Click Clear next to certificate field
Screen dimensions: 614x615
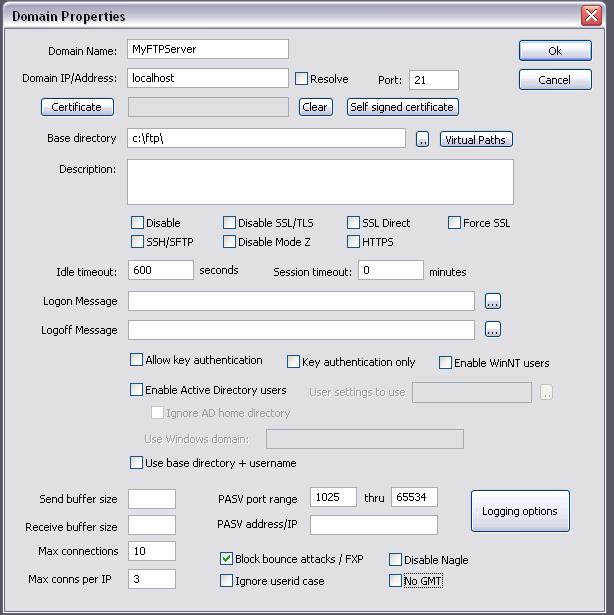pyautogui.click(x=315, y=107)
